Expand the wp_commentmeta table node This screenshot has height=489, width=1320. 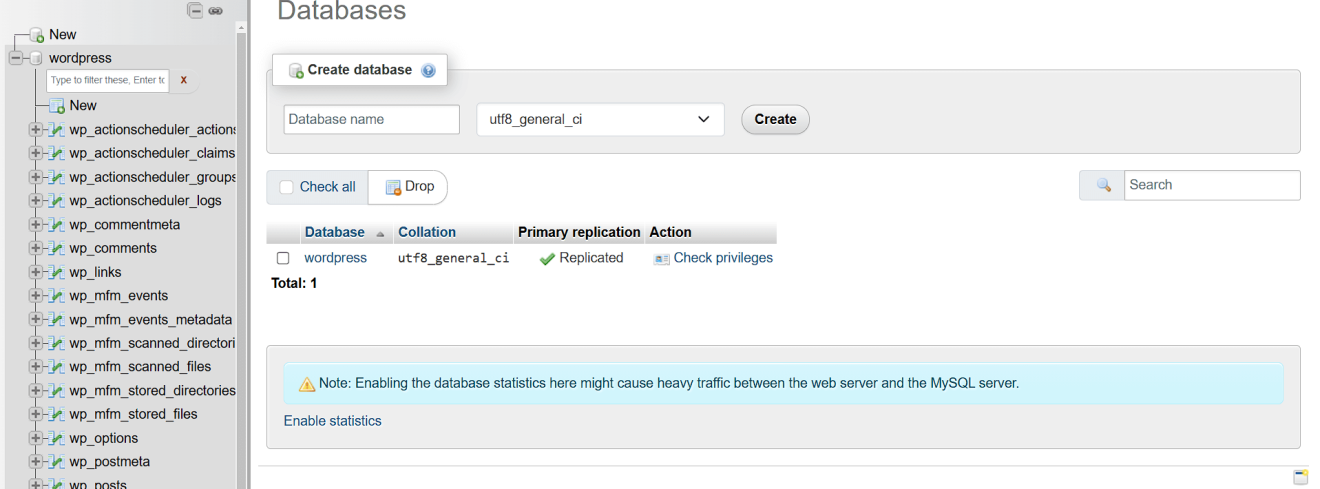[x=35, y=224]
